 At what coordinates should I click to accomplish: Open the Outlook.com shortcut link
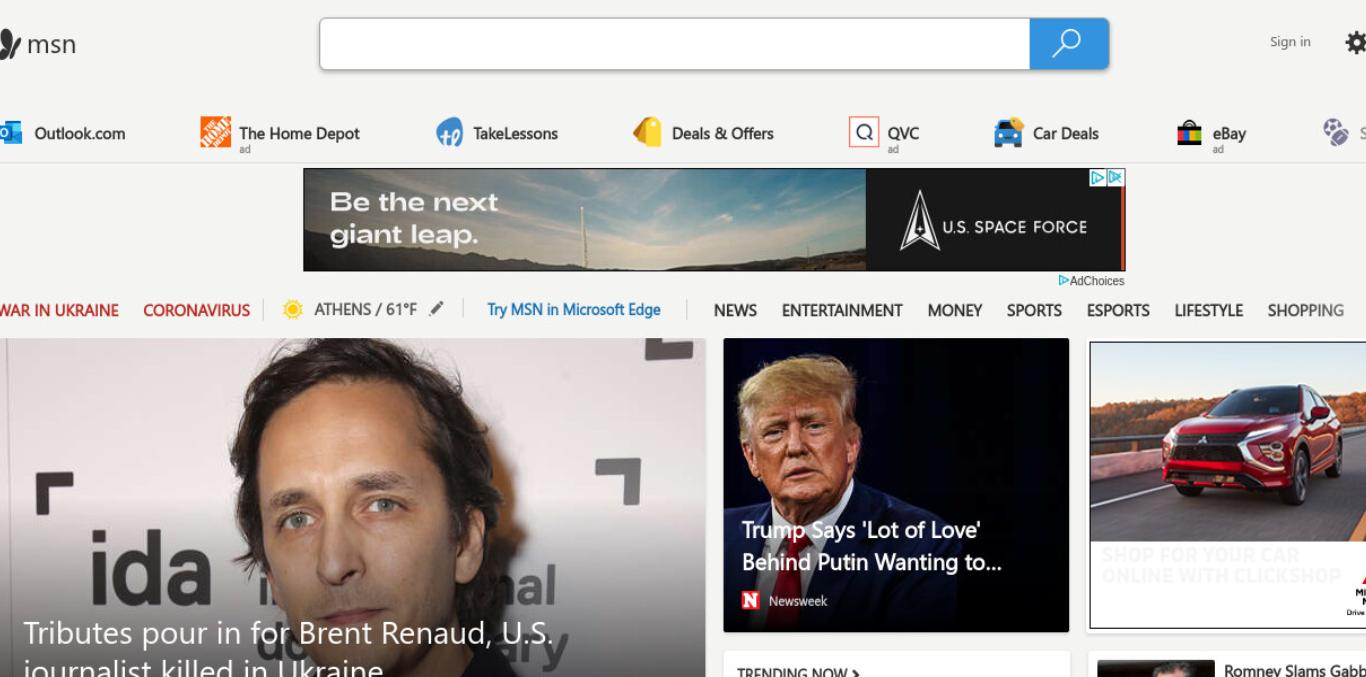(80, 133)
